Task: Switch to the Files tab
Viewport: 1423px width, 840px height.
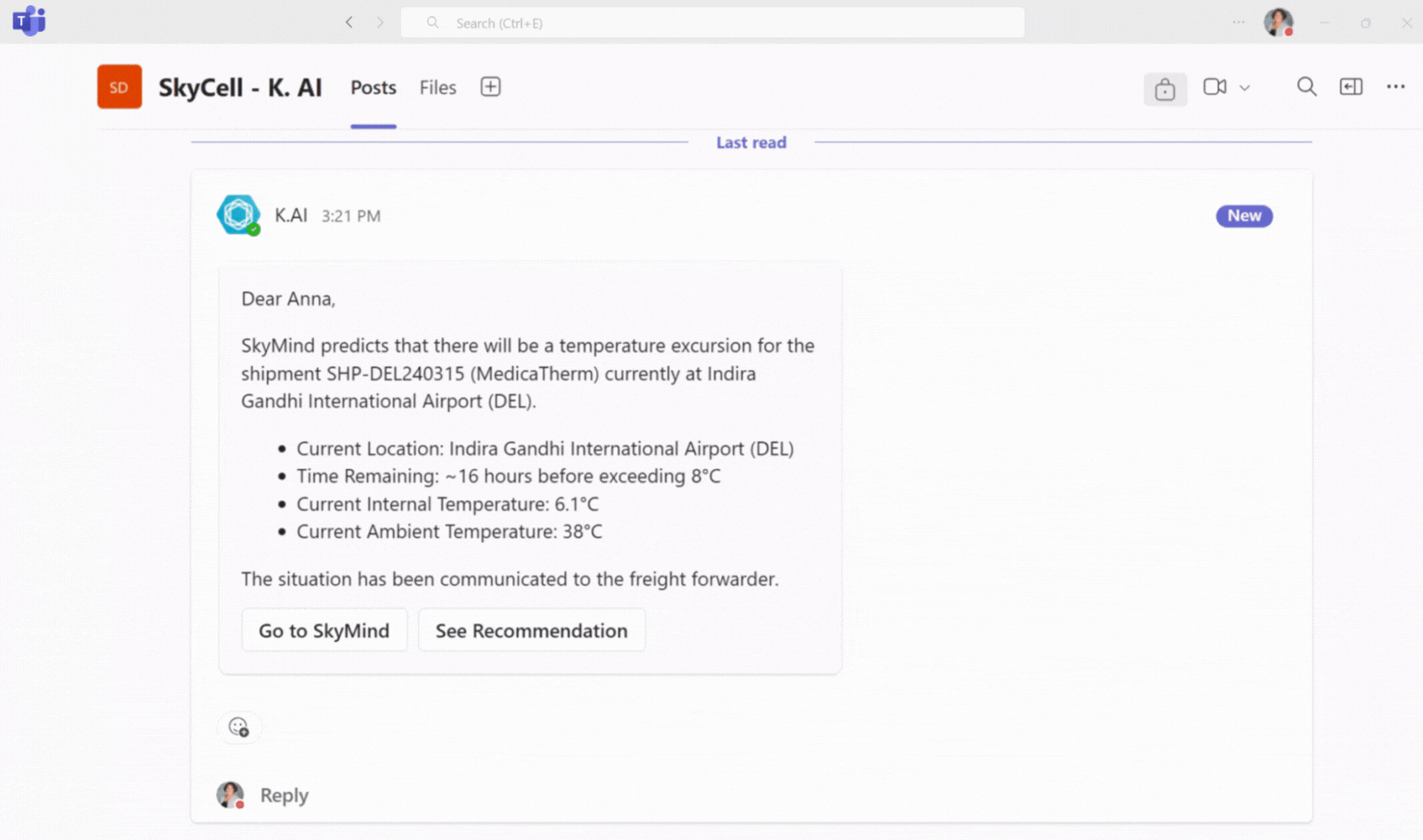Action: point(438,87)
